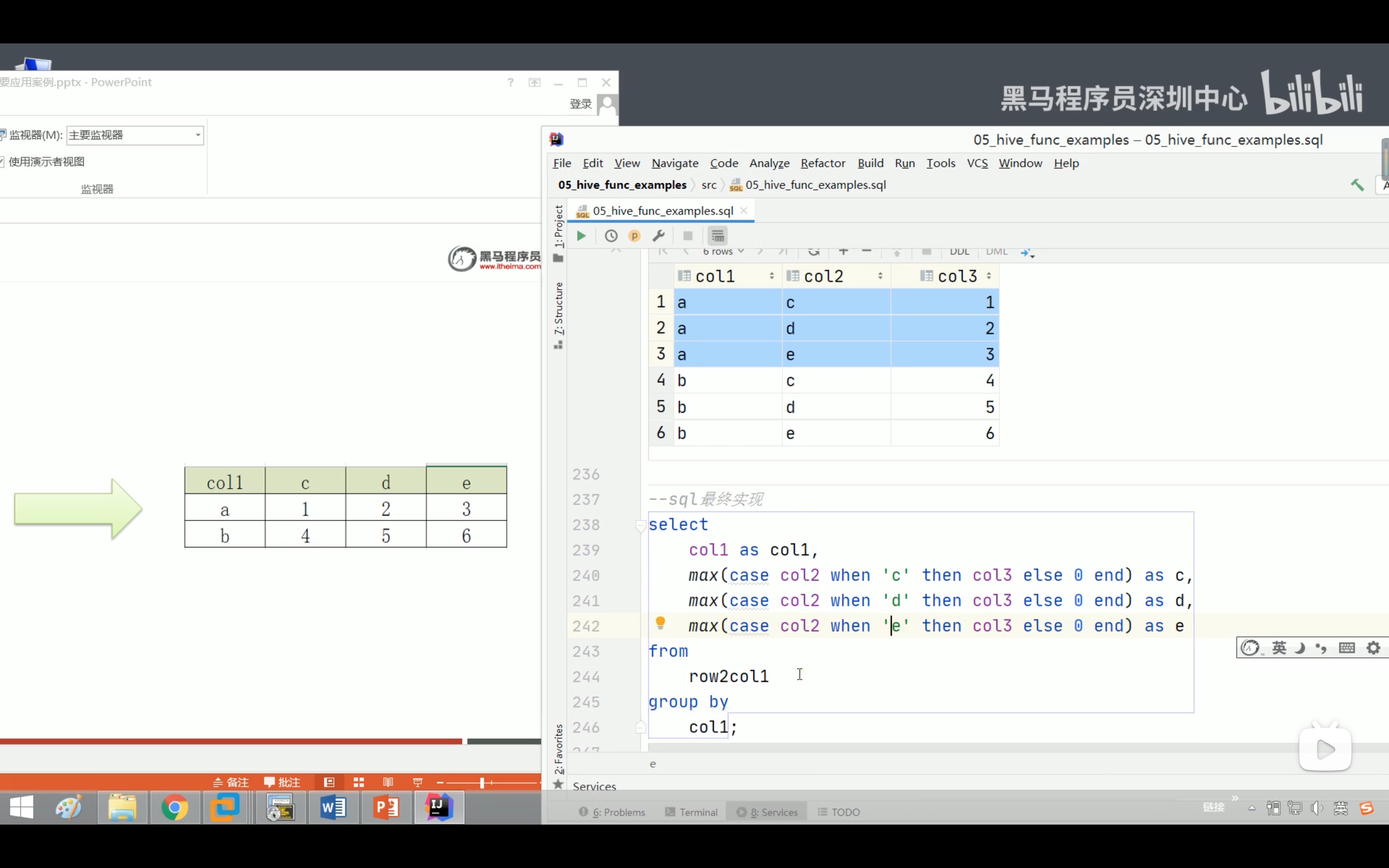Click src in the breadcrumb path
The image size is (1389, 868).
[x=709, y=185]
